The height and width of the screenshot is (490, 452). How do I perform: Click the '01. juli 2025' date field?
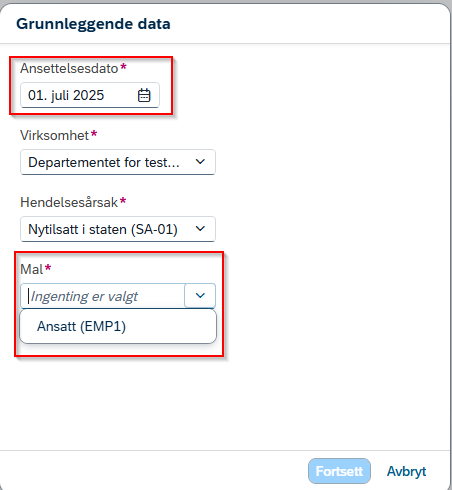click(x=90, y=95)
